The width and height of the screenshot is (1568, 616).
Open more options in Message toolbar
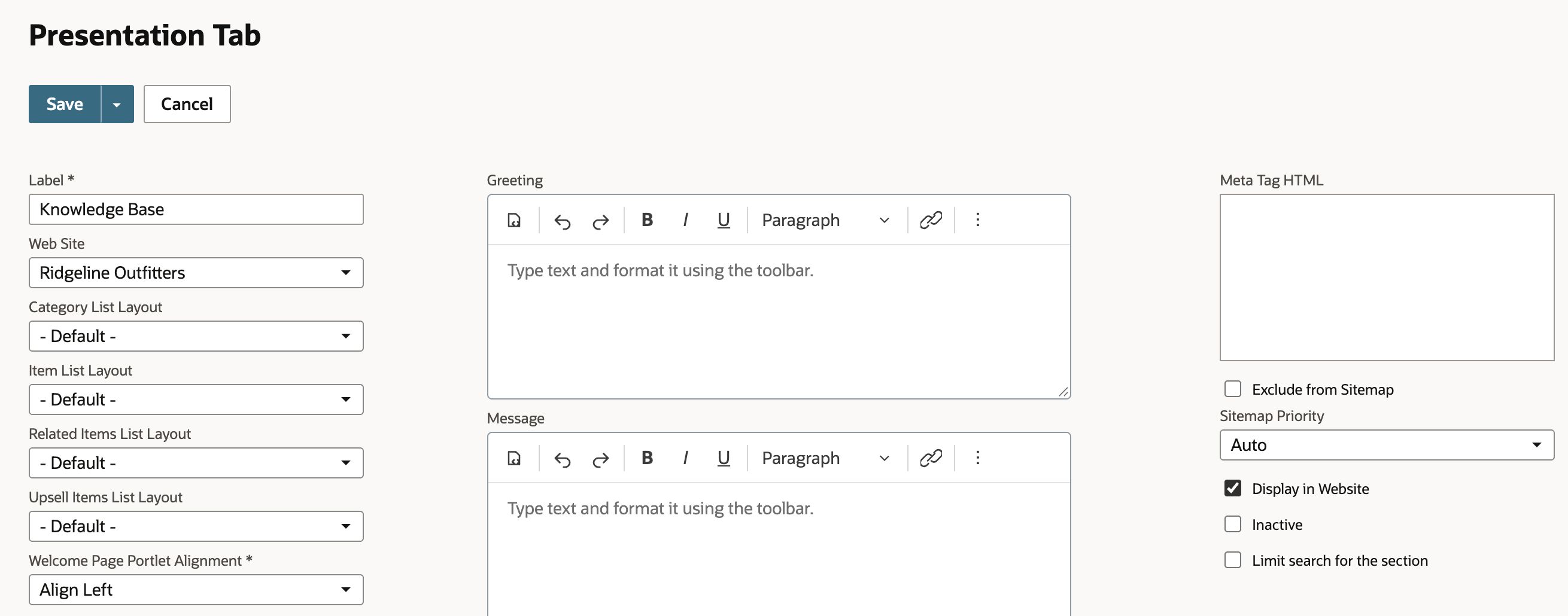[x=977, y=458]
